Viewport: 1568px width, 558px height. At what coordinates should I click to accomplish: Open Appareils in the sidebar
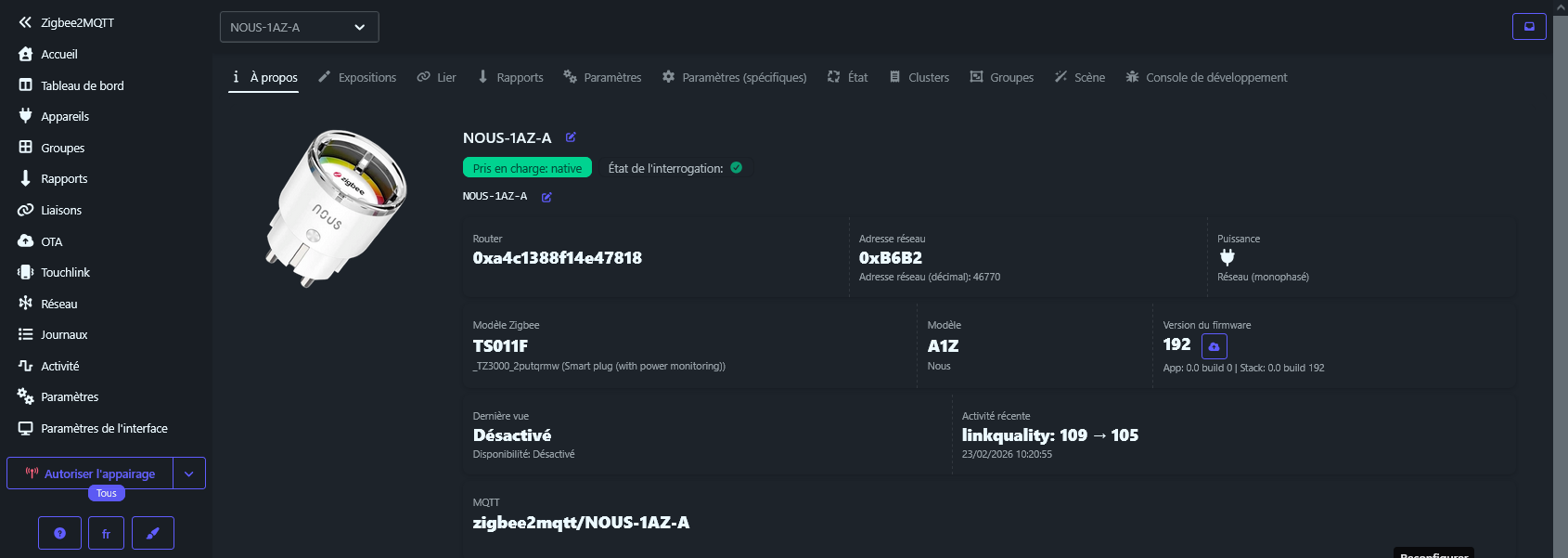(65, 116)
